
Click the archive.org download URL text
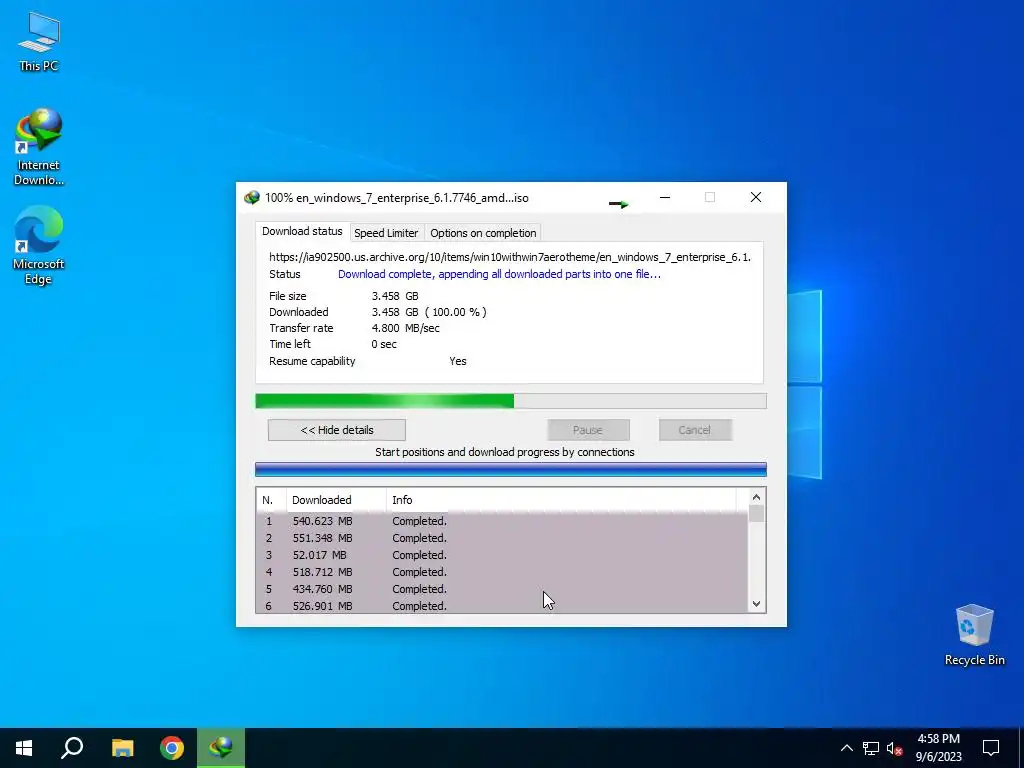coord(510,257)
